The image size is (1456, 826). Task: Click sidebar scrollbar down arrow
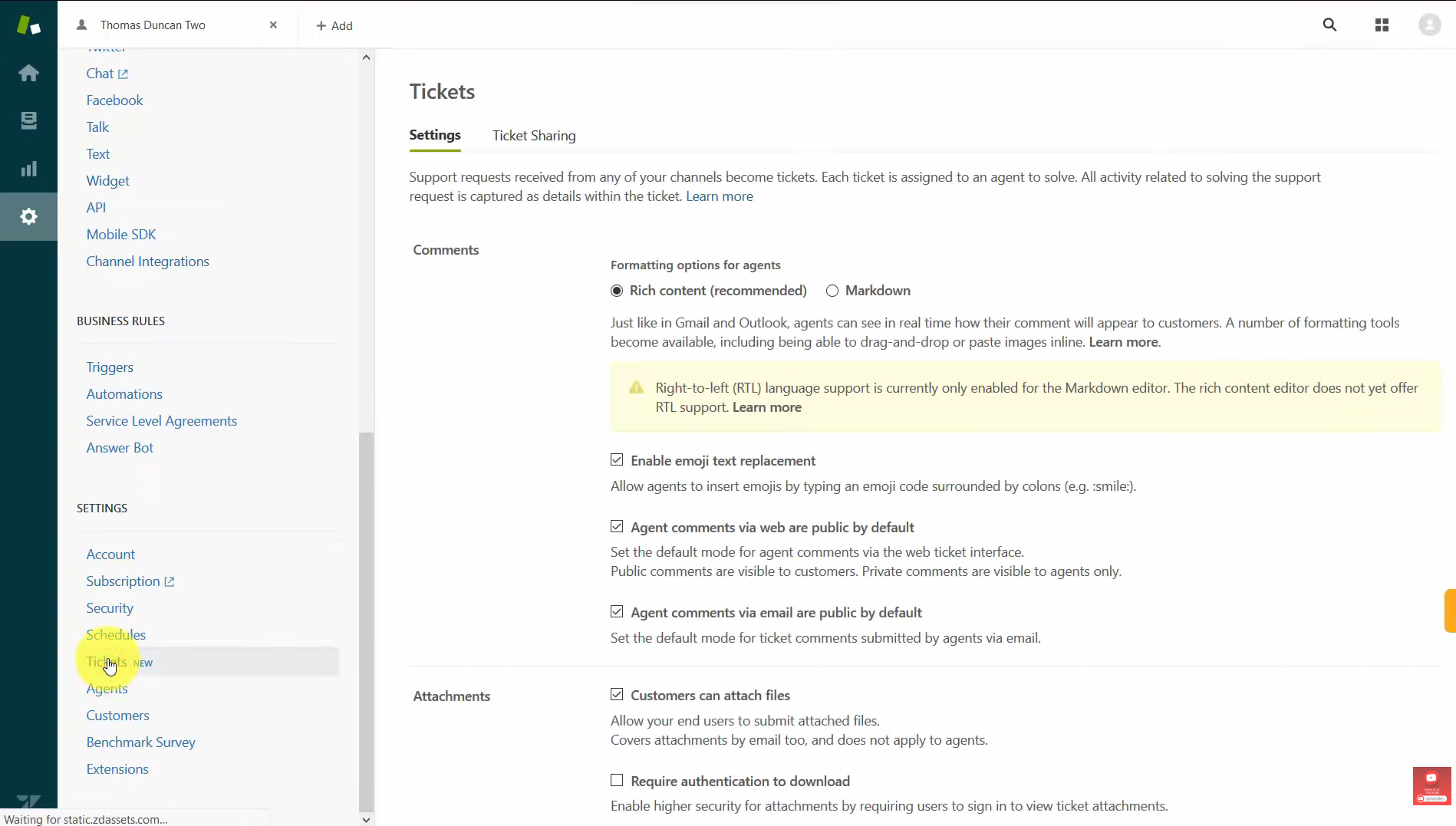pyautogui.click(x=366, y=819)
